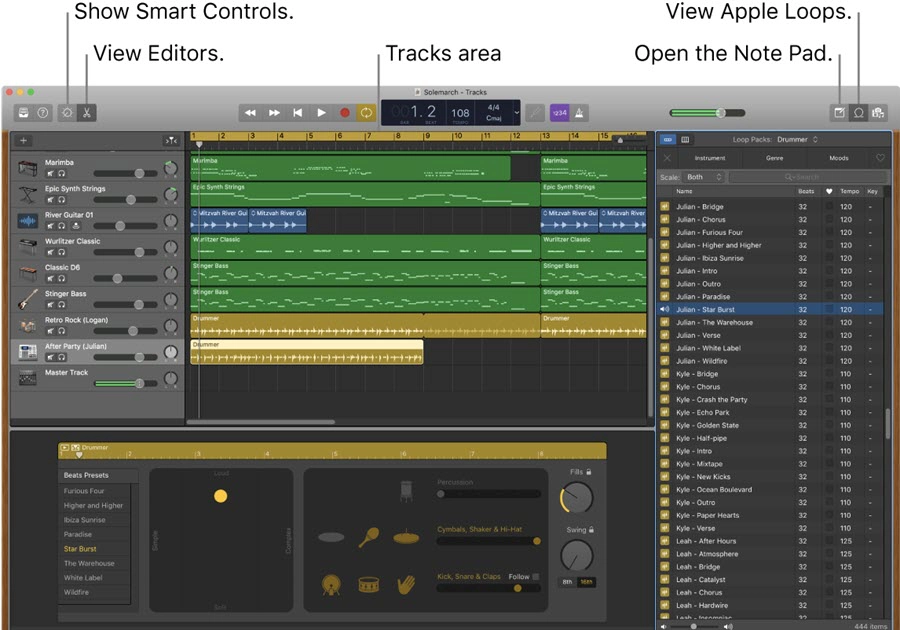This screenshot has width=900, height=630.
Task: Open the Loop Packs Drummer dropdown
Action: tap(797, 139)
